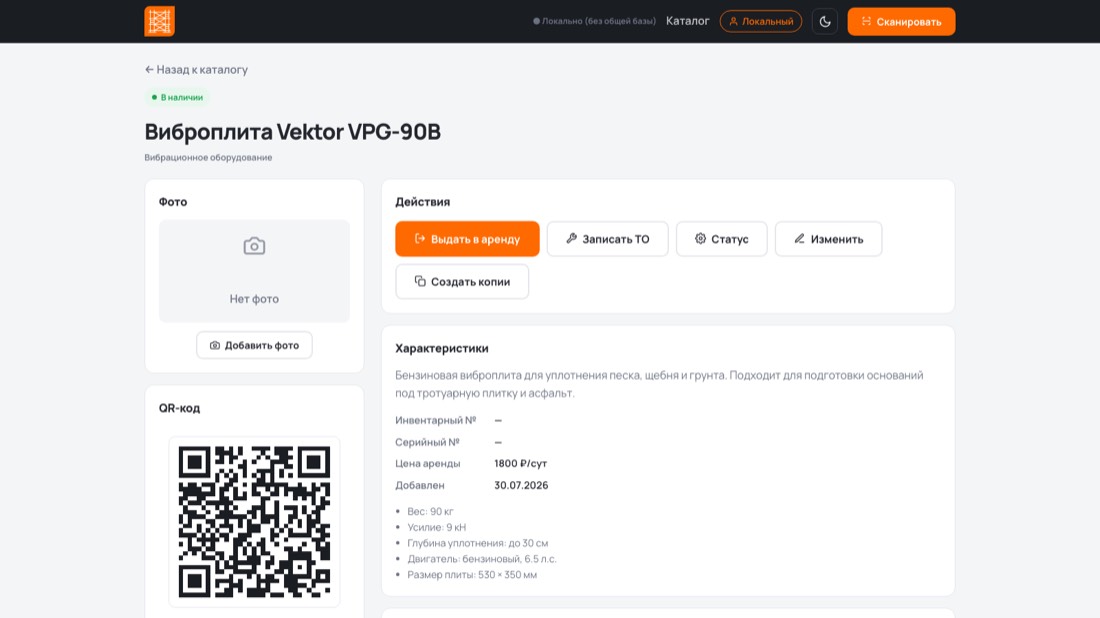Select the Локально (без общей базы) indicator
This screenshot has height=618, width=1100.
(x=594, y=21)
